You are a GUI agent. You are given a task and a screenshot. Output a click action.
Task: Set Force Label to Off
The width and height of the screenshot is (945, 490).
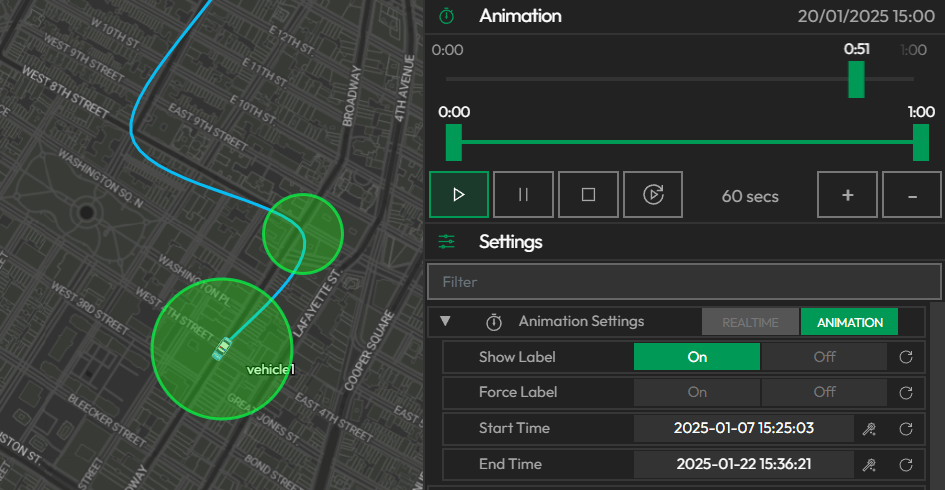click(824, 392)
